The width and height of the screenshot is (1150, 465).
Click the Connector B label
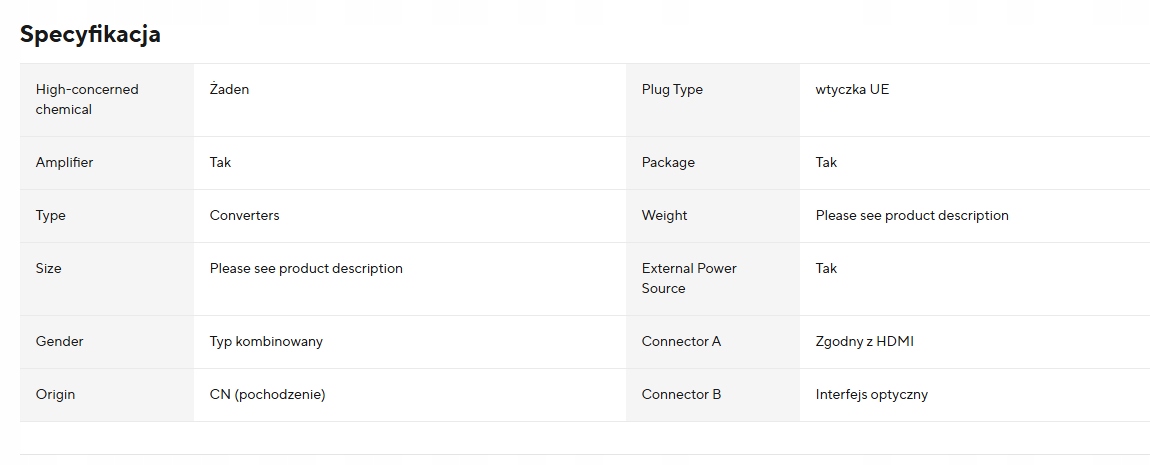[x=681, y=394]
